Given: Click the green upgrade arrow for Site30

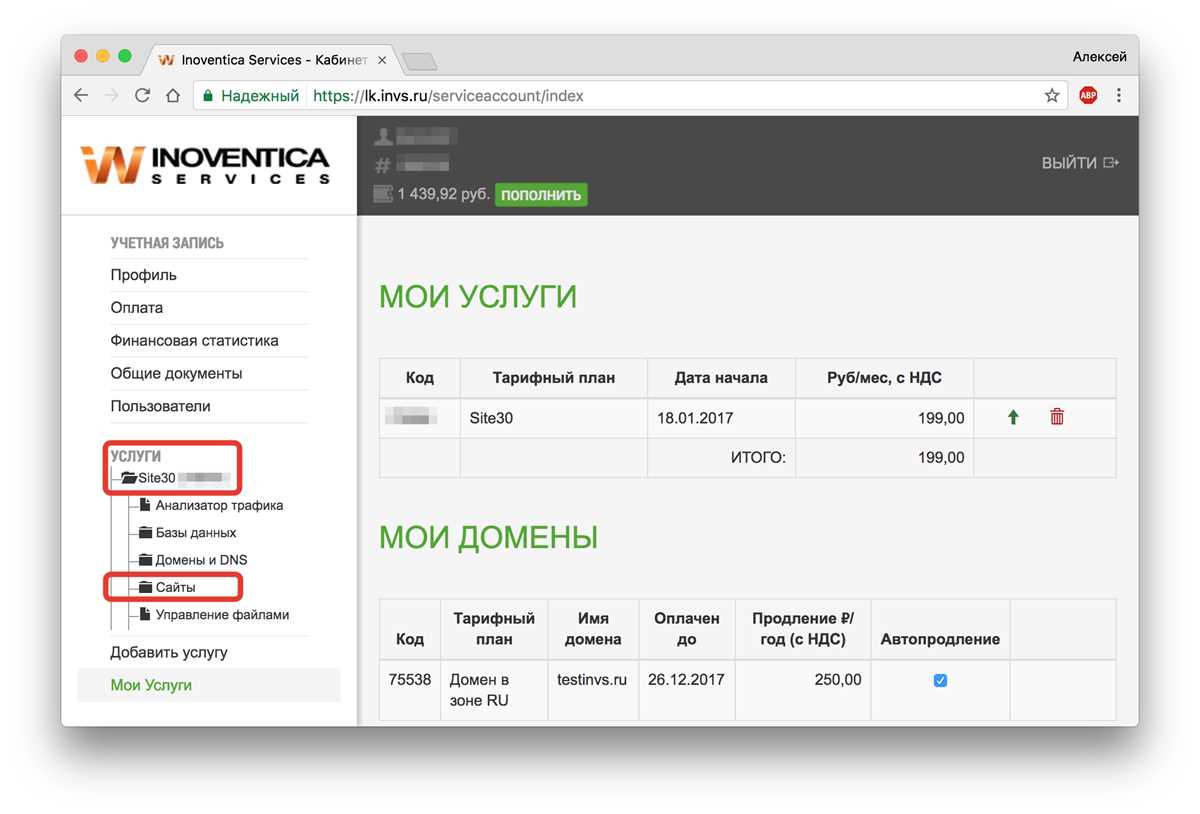Looking at the screenshot, I should pyautogui.click(x=1013, y=418).
